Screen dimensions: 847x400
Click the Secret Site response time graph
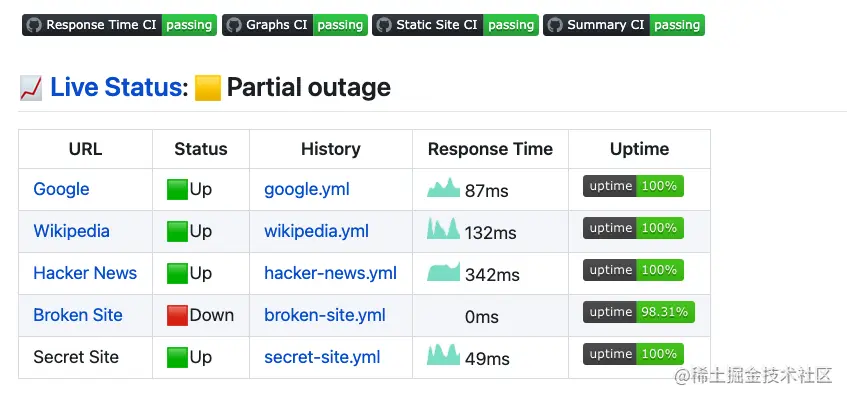click(443, 356)
